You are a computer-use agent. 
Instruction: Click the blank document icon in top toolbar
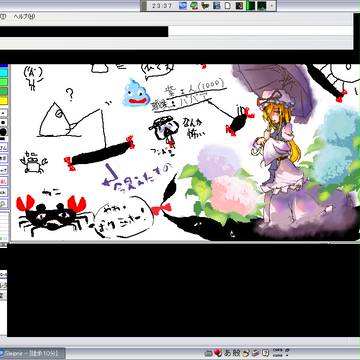tap(228, 6)
